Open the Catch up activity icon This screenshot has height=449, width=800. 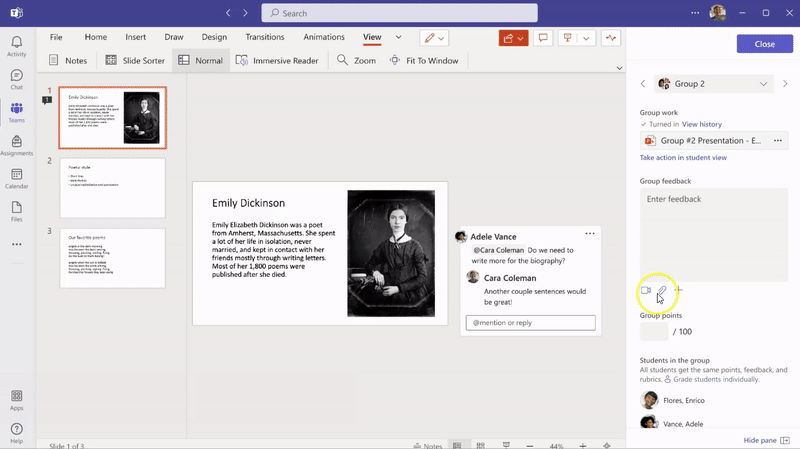point(611,38)
